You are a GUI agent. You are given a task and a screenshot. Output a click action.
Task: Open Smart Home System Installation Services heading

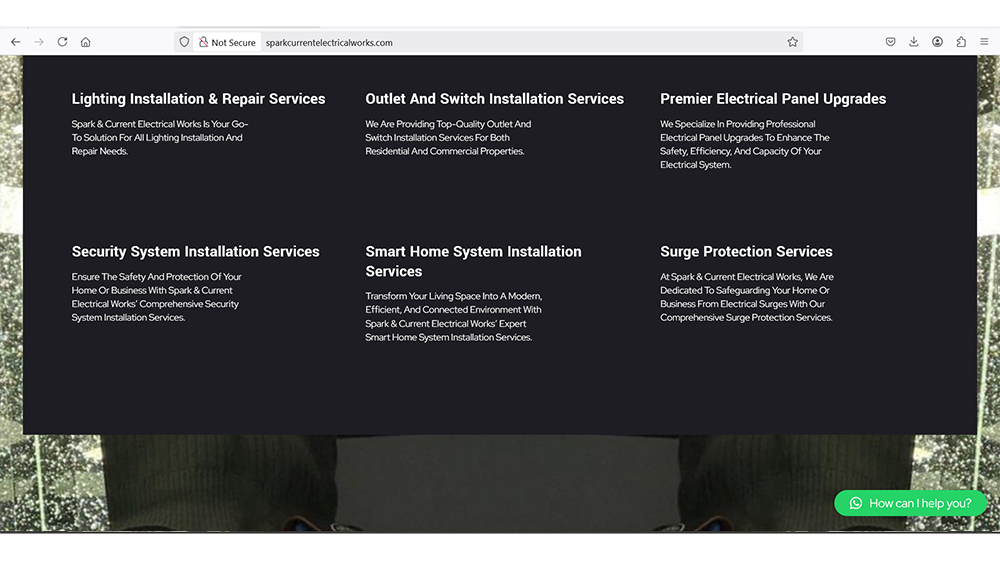(x=473, y=261)
